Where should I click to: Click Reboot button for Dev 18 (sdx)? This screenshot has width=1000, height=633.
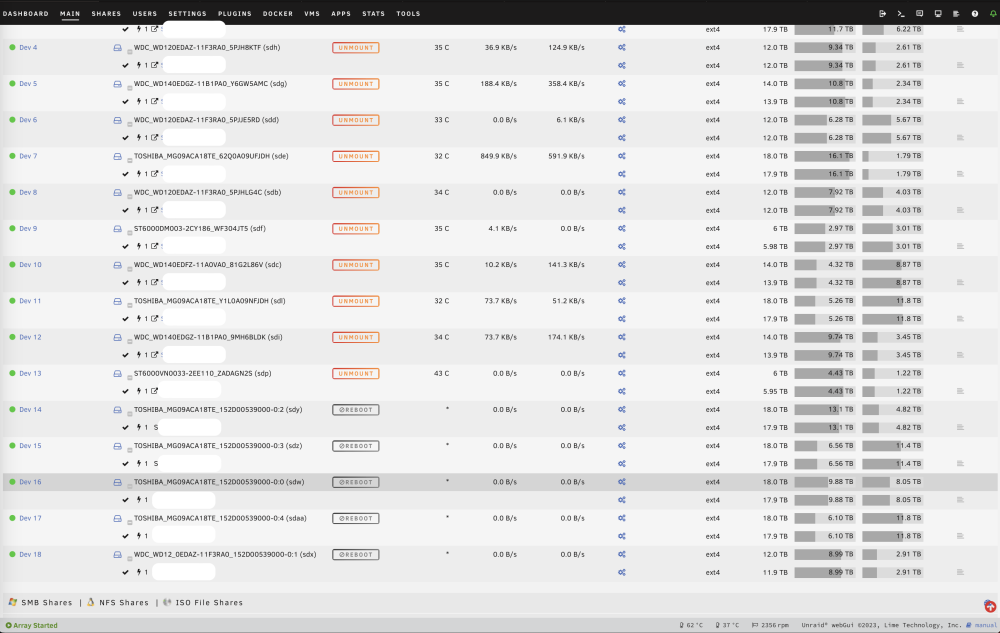click(x=356, y=555)
